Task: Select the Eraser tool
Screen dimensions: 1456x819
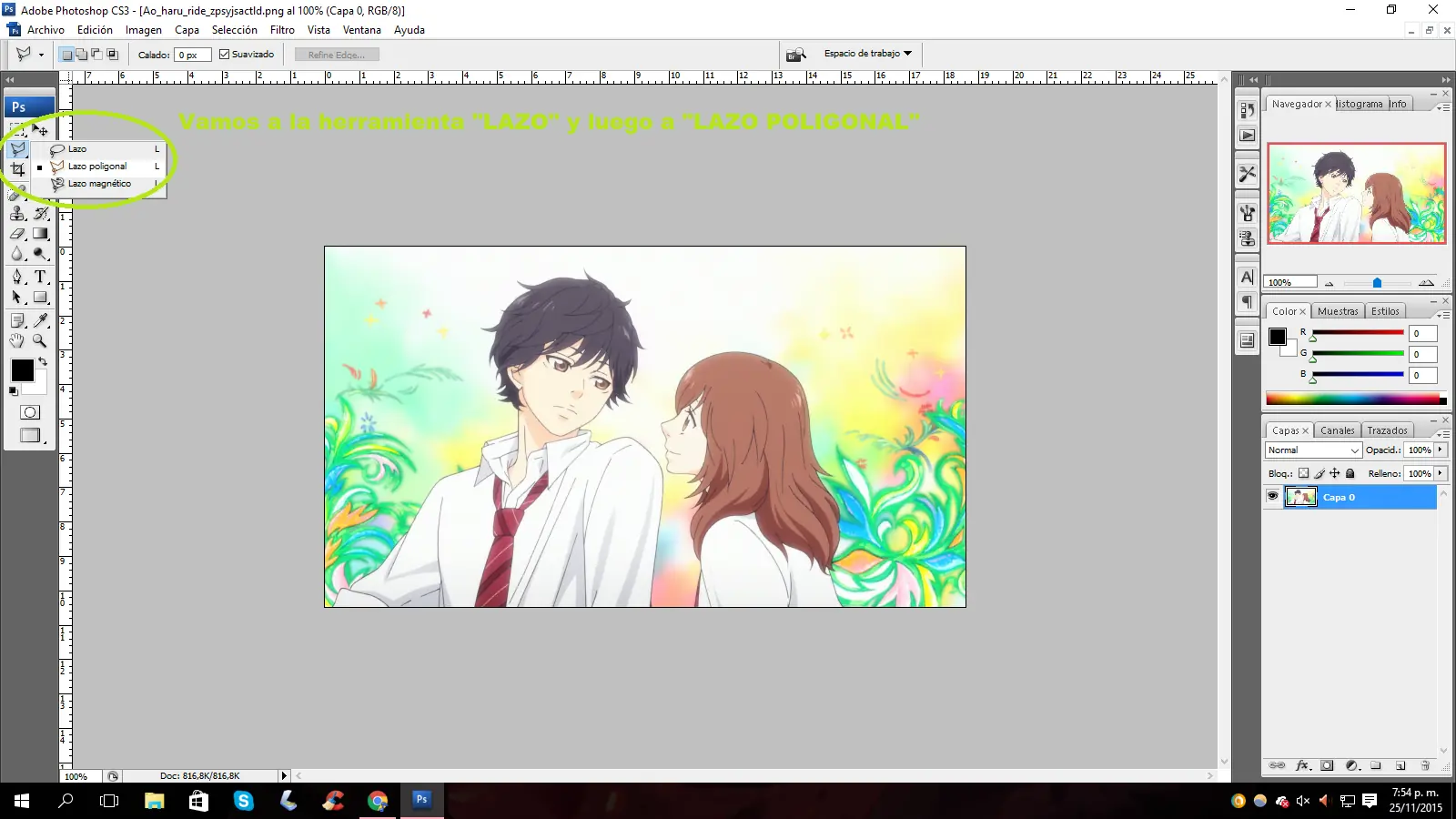Action: click(17, 234)
